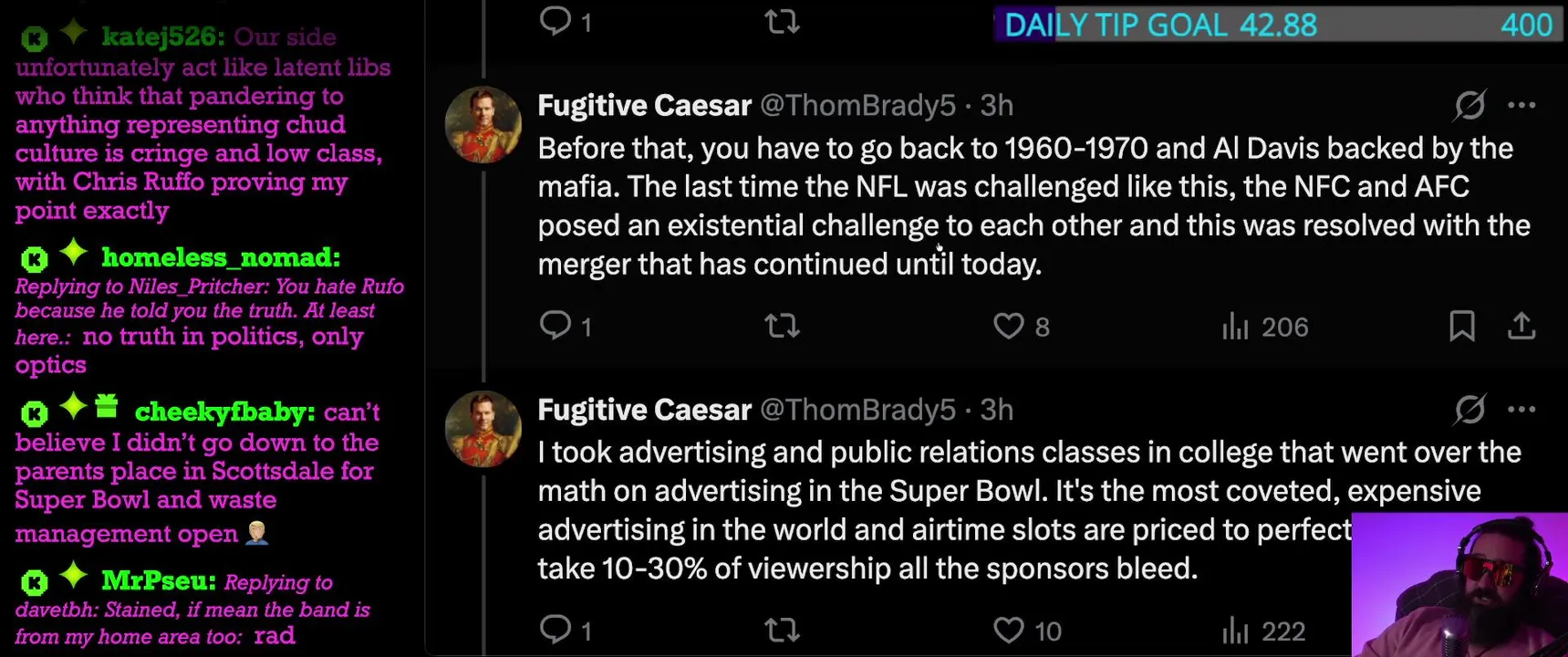Like the tweet with 8 likes

click(x=1009, y=326)
